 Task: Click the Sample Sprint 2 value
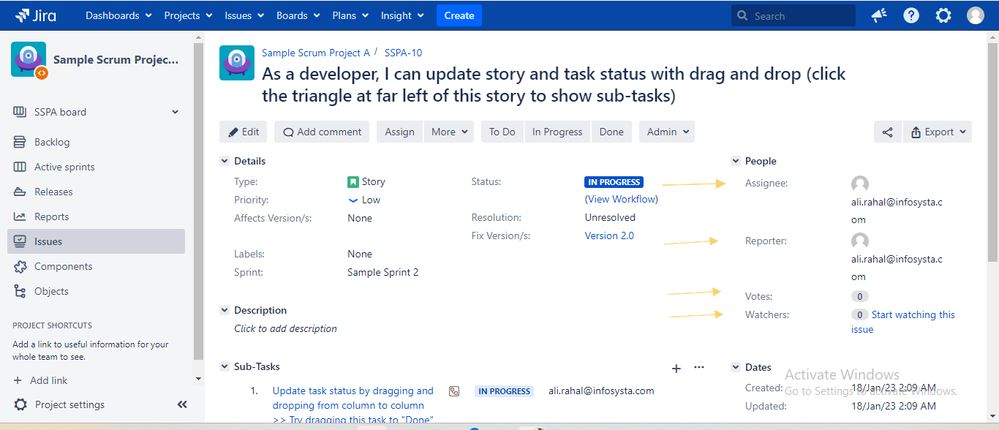point(383,272)
